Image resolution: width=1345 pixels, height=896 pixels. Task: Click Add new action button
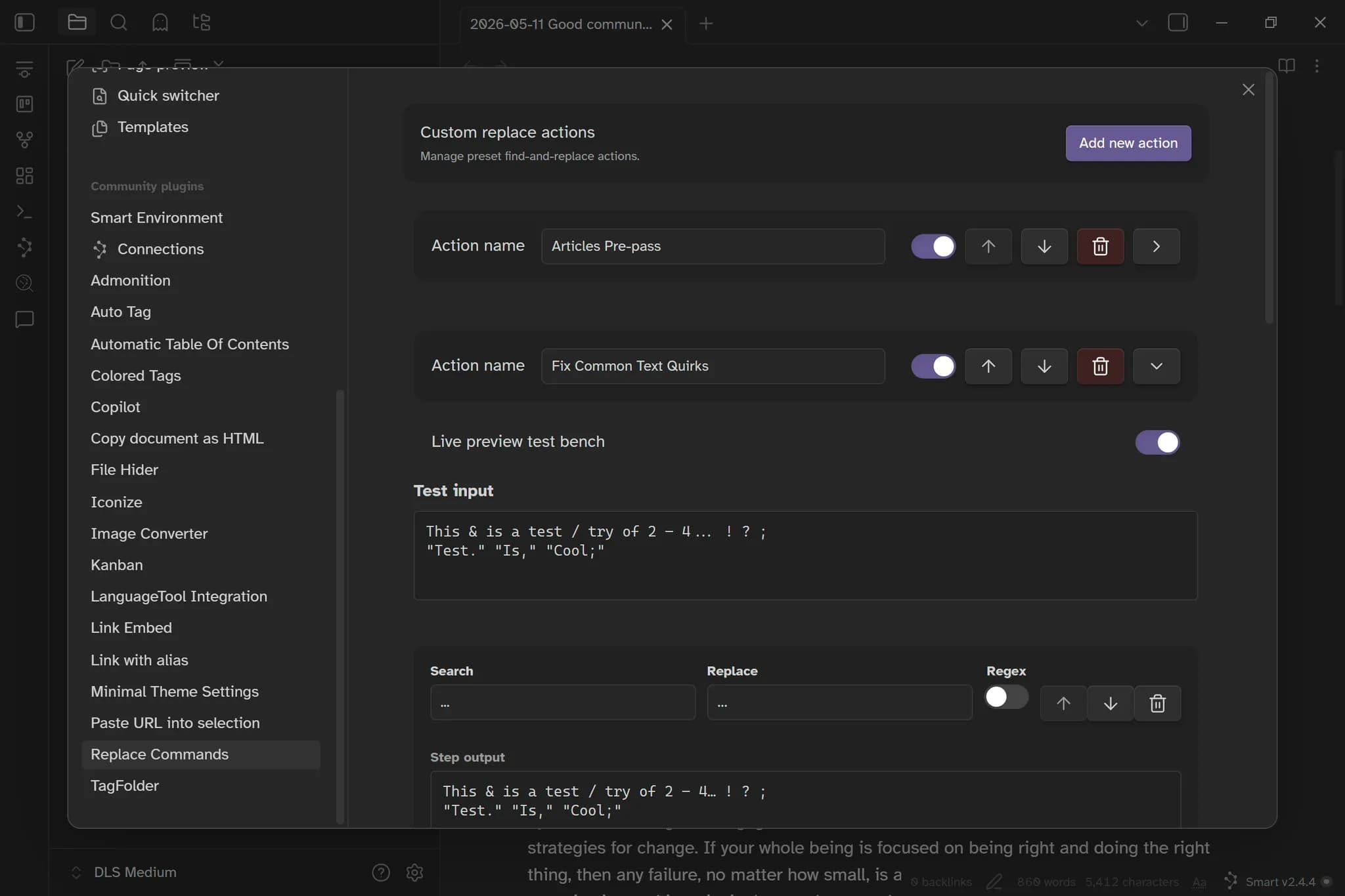[x=1128, y=143]
